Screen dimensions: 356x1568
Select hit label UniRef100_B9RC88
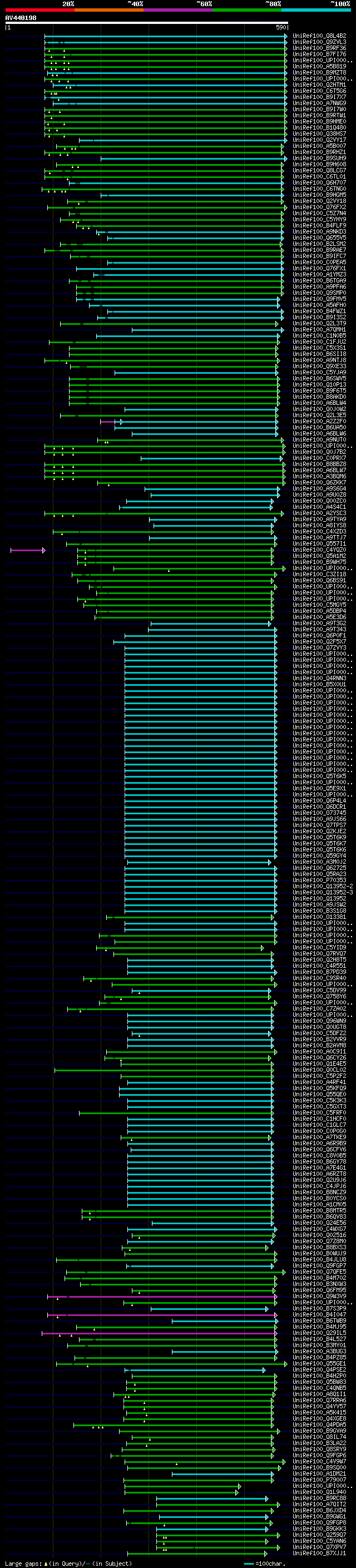pos(319,1498)
